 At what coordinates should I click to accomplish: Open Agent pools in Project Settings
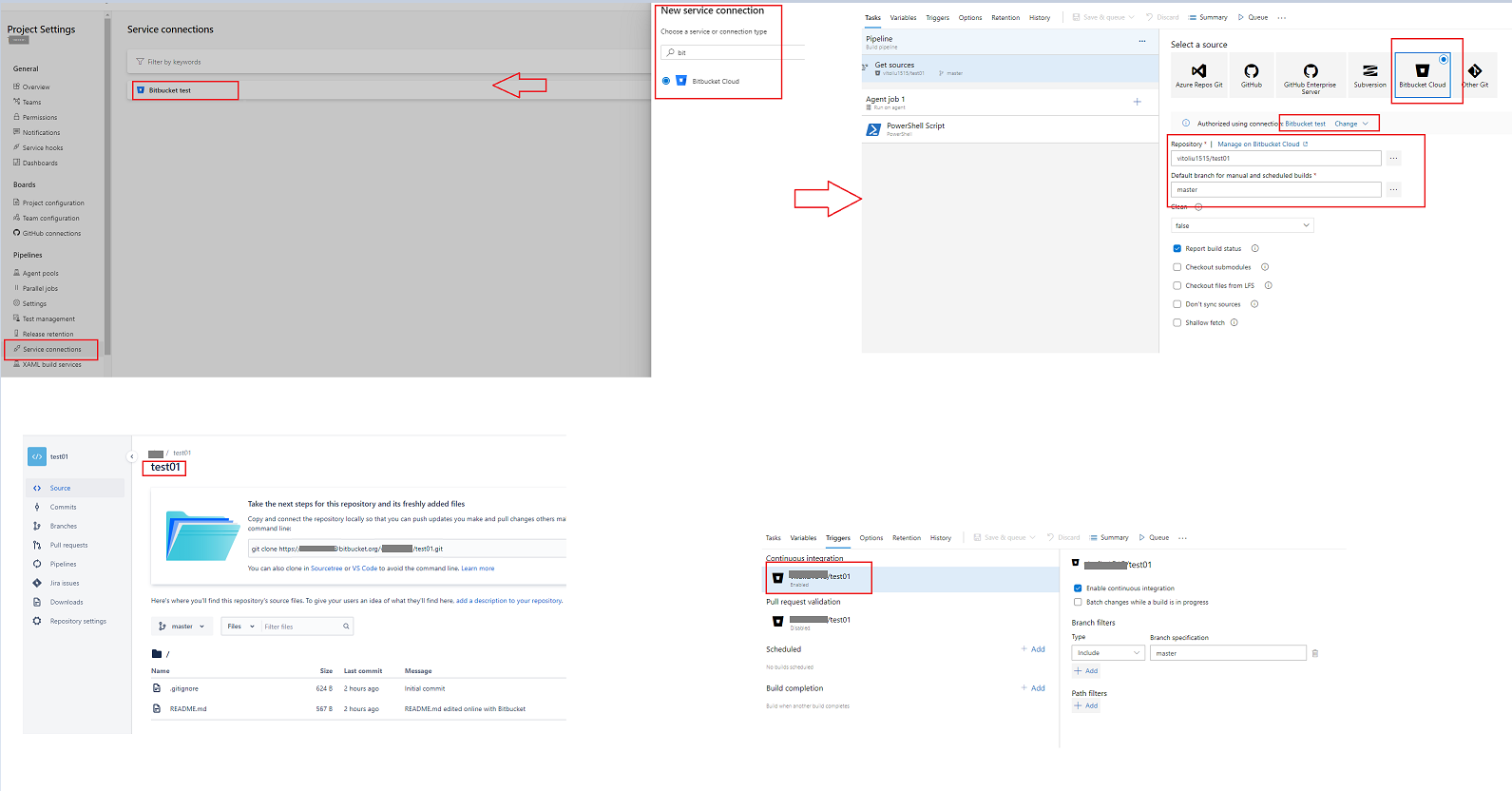[x=40, y=273]
